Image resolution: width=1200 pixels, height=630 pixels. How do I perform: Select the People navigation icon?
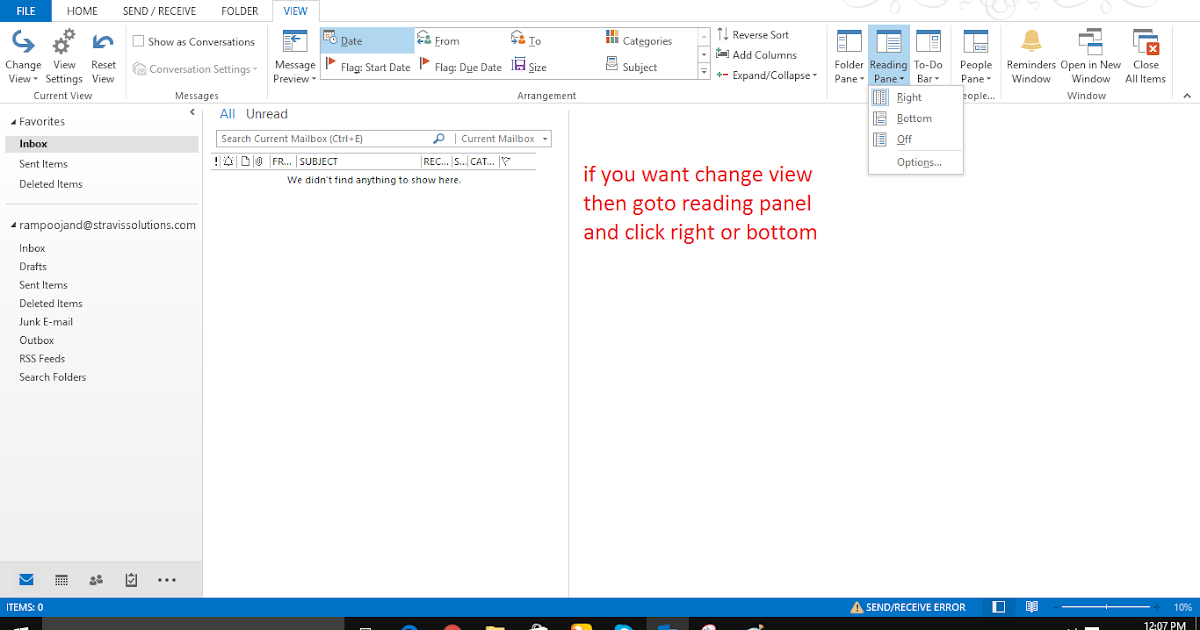pyautogui.click(x=95, y=580)
